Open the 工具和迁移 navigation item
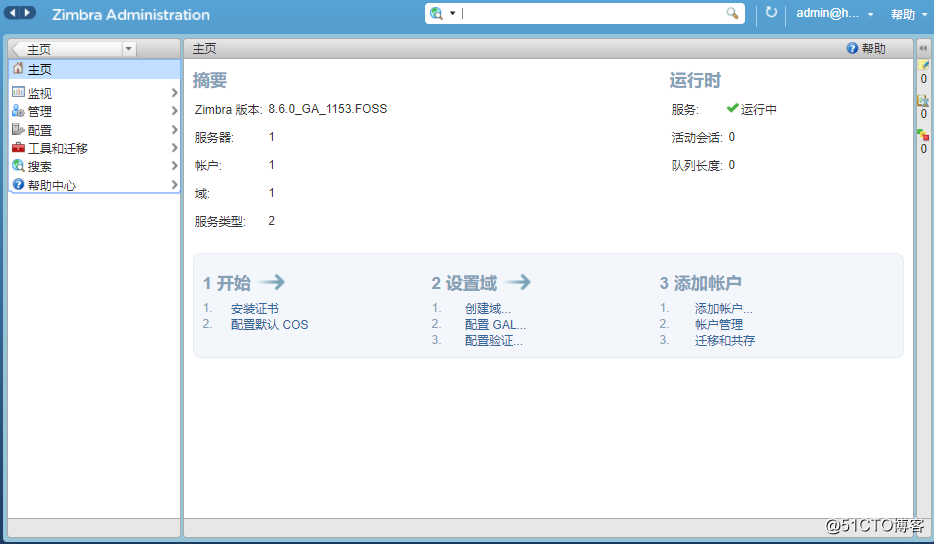Screen dimensions: 934x544 point(94,148)
